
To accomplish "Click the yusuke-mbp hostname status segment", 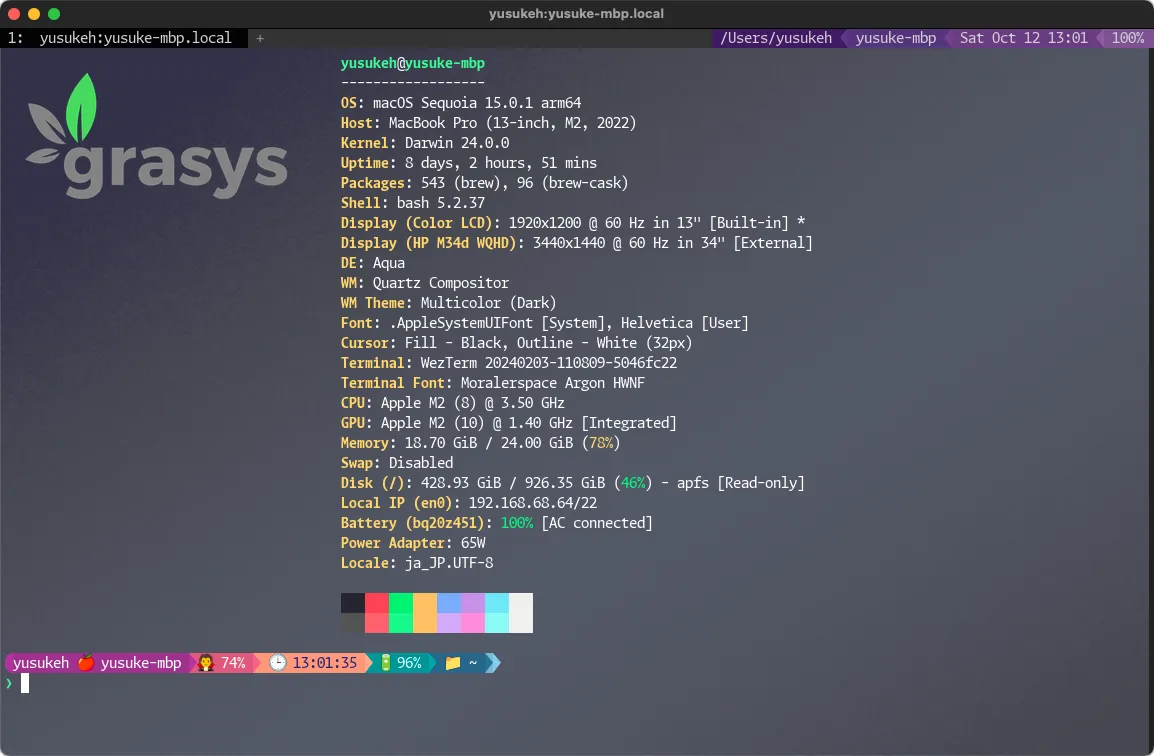I will (896, 38).
